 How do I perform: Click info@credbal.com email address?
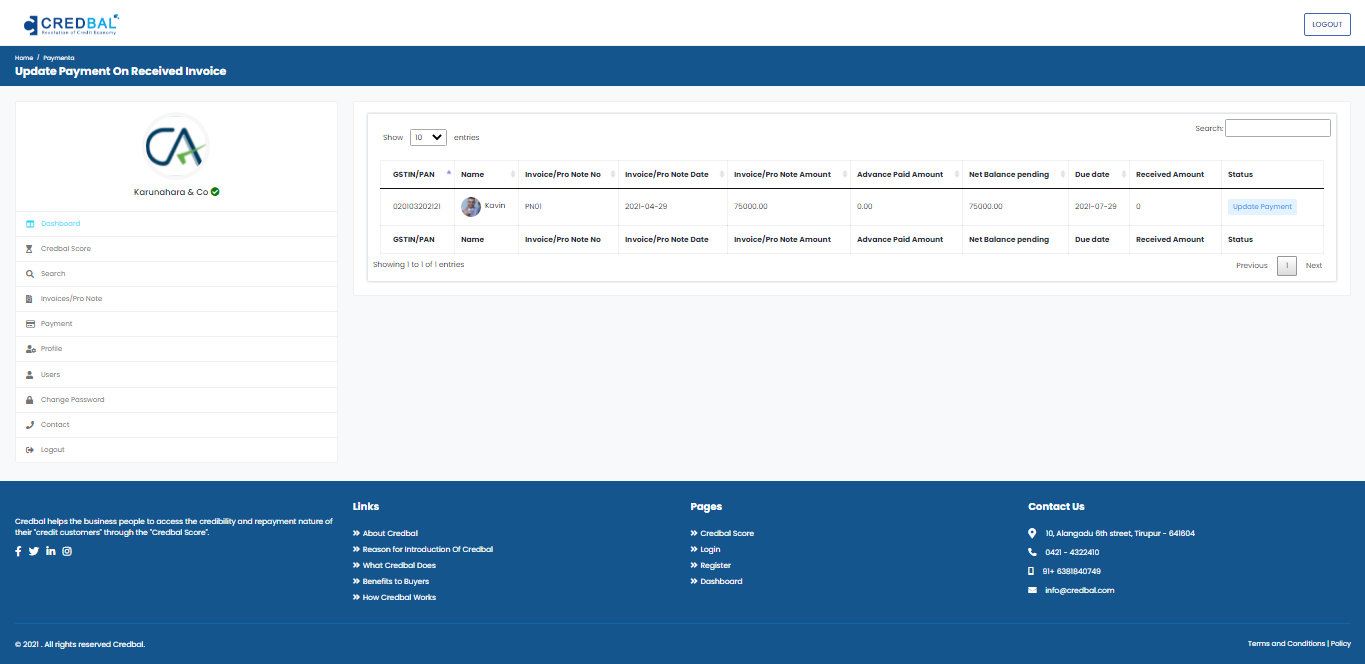(1079, 591)
